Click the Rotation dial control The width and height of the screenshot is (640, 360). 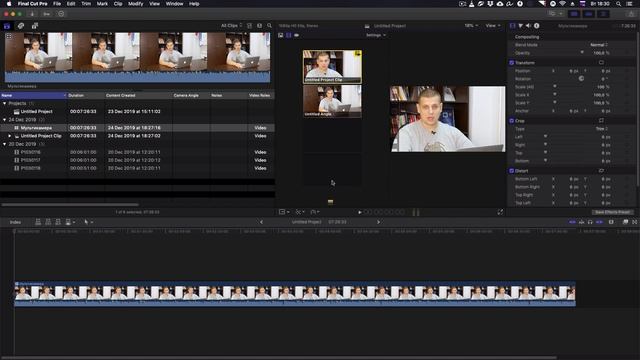(581, 78)
